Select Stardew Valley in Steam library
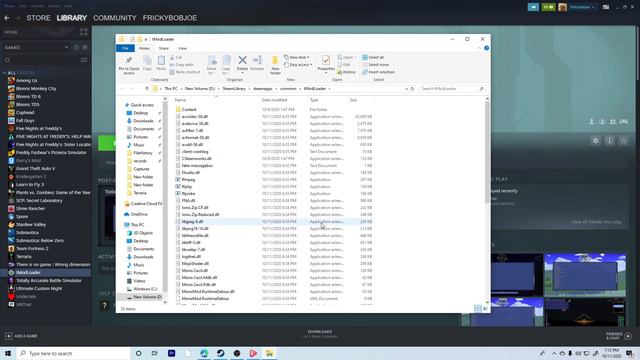The width and height of the screenshot is (640, 360). coord(31,224)
